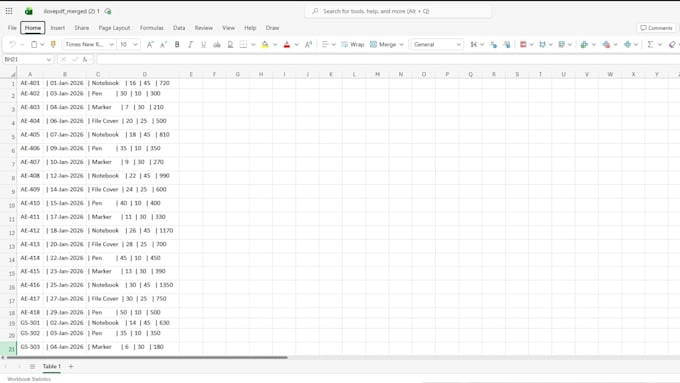680x383 pixels.
Task: Open the fill color picker arrow
Action: click(275, 44)
